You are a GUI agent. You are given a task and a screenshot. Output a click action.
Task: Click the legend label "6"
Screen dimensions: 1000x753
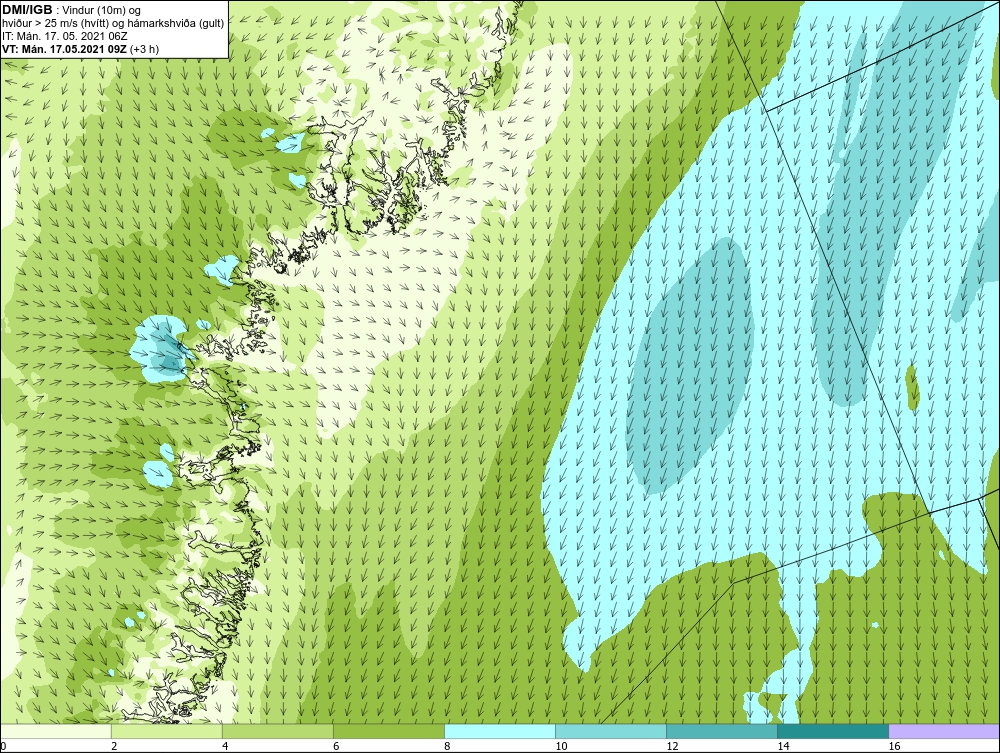pyautogui.click(x=336, y=746)
